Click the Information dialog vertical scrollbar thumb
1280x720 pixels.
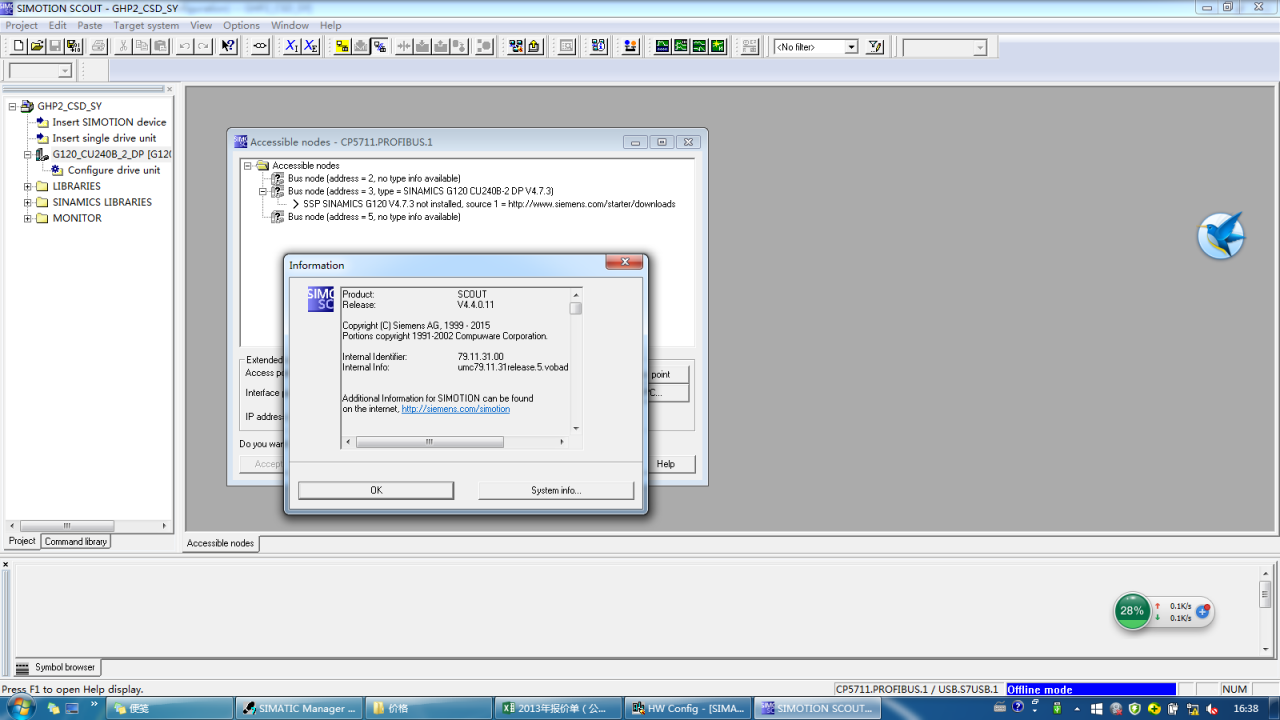click(576, 308)
